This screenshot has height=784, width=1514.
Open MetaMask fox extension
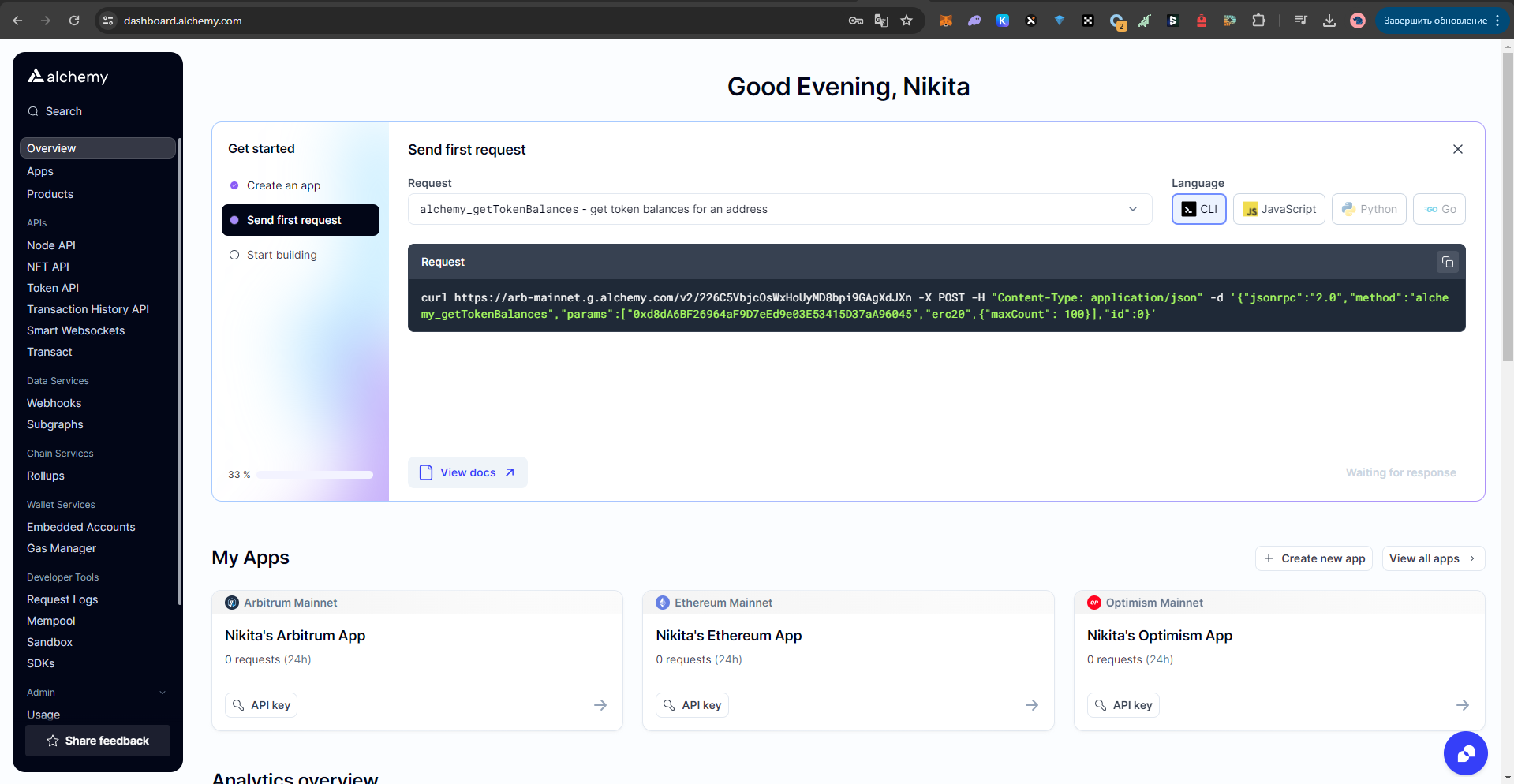(945, 21)
